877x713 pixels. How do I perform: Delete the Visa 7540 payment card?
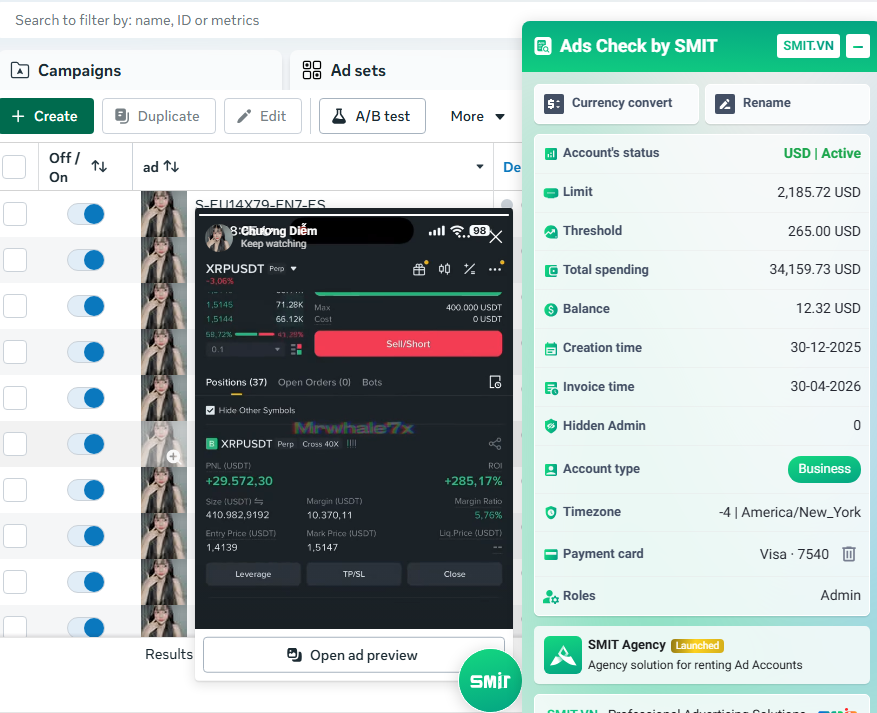pos(848,554)
